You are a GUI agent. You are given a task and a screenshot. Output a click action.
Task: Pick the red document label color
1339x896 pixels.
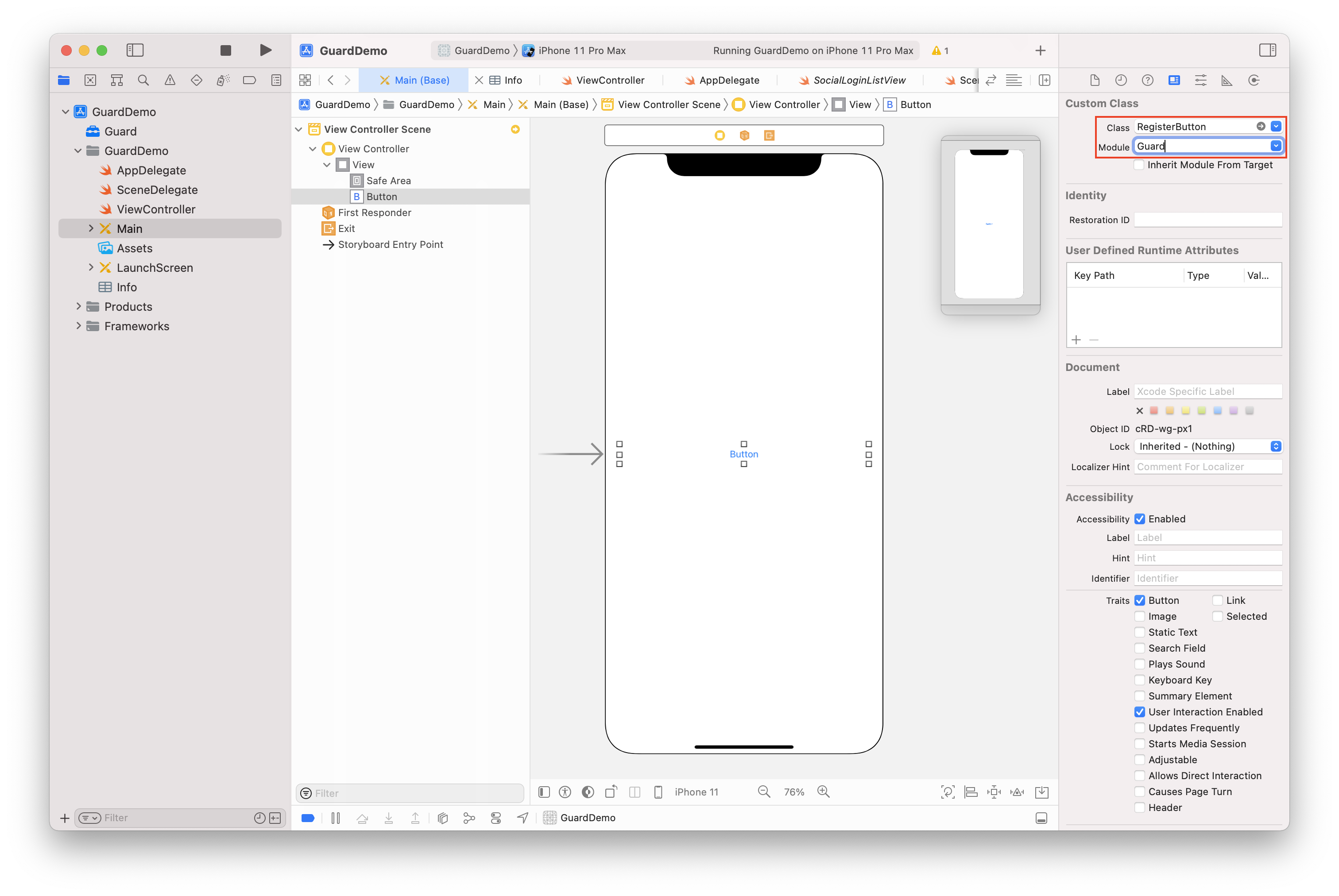(x=1154, y=410)
